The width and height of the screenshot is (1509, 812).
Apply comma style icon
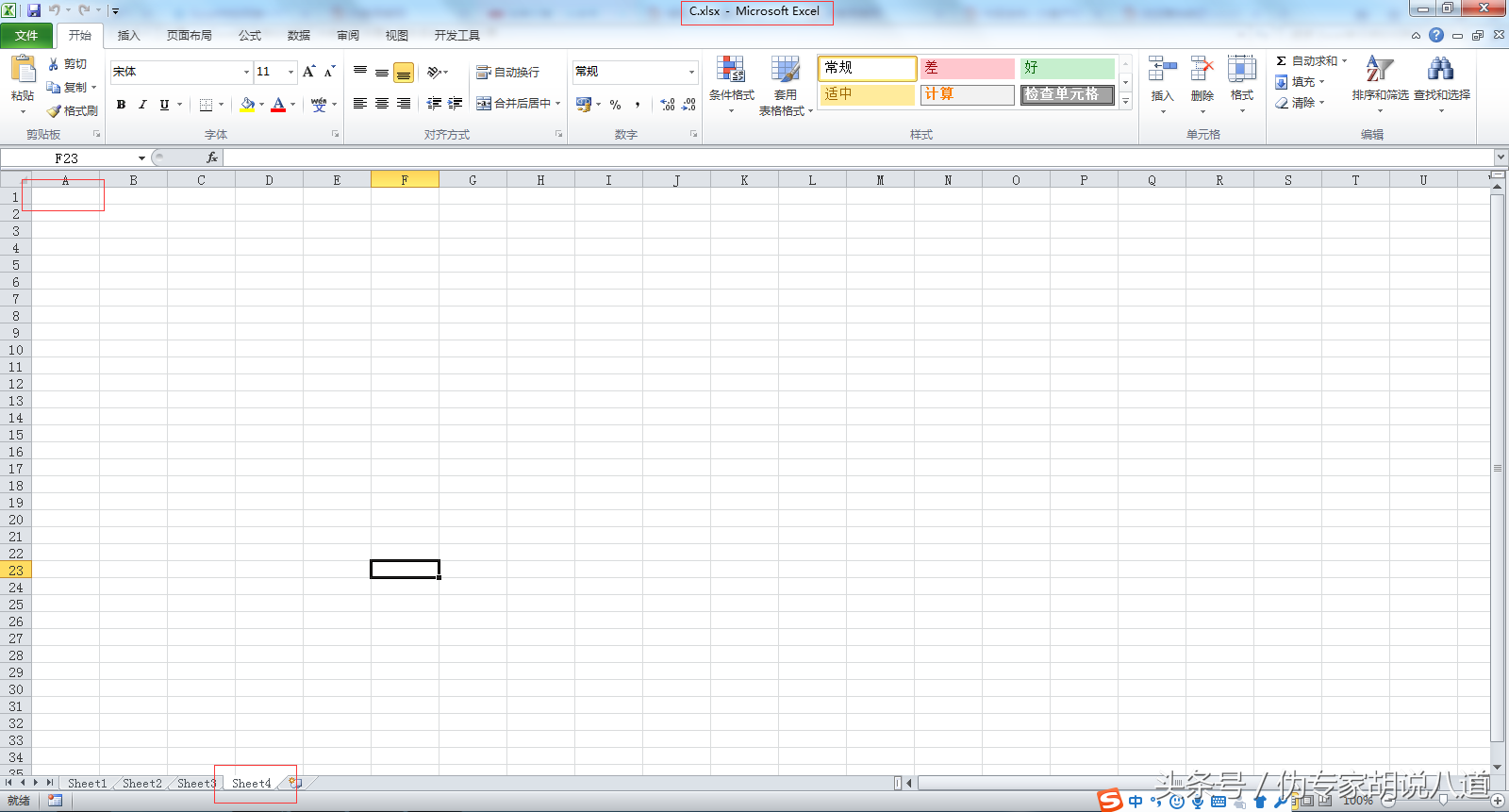pos(638,105)
